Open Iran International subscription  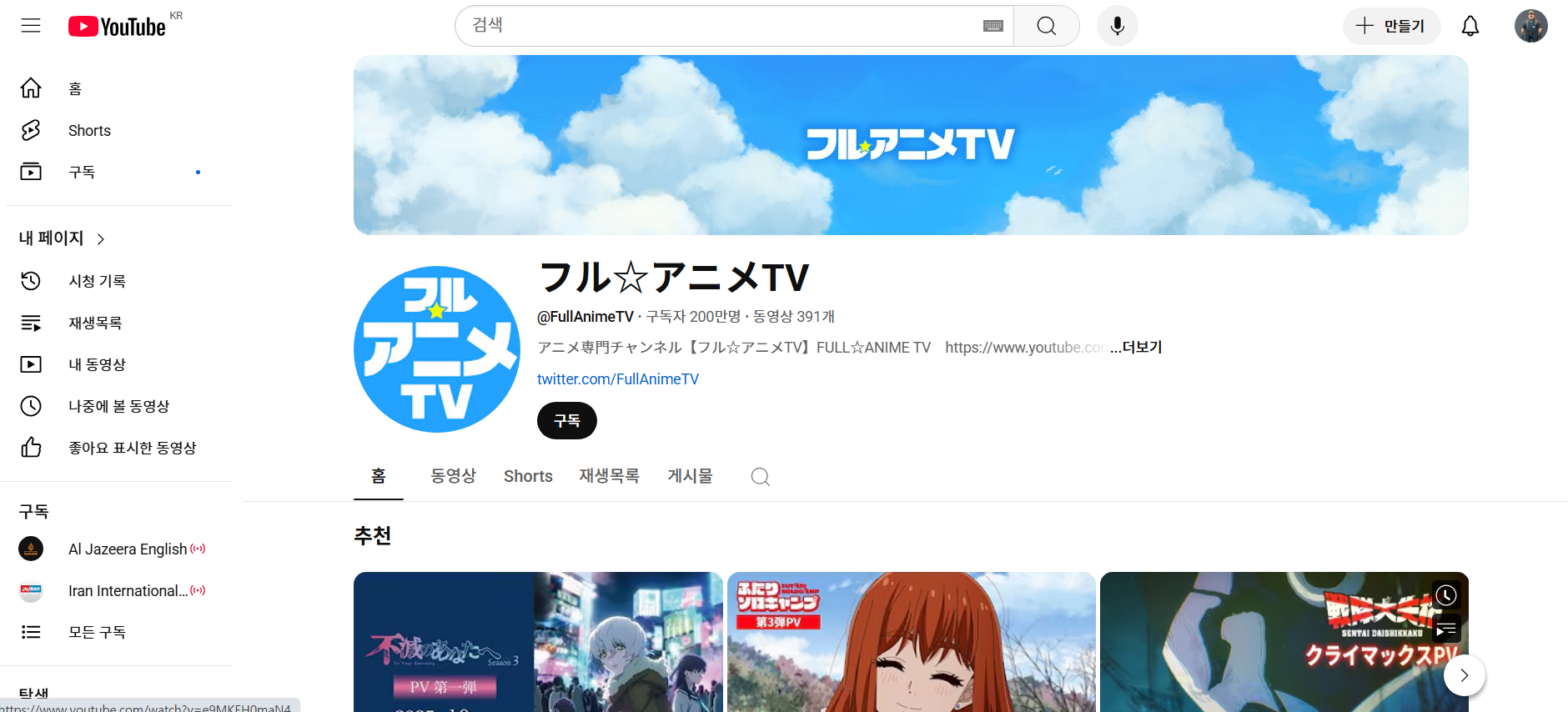[x=118, y=590]
